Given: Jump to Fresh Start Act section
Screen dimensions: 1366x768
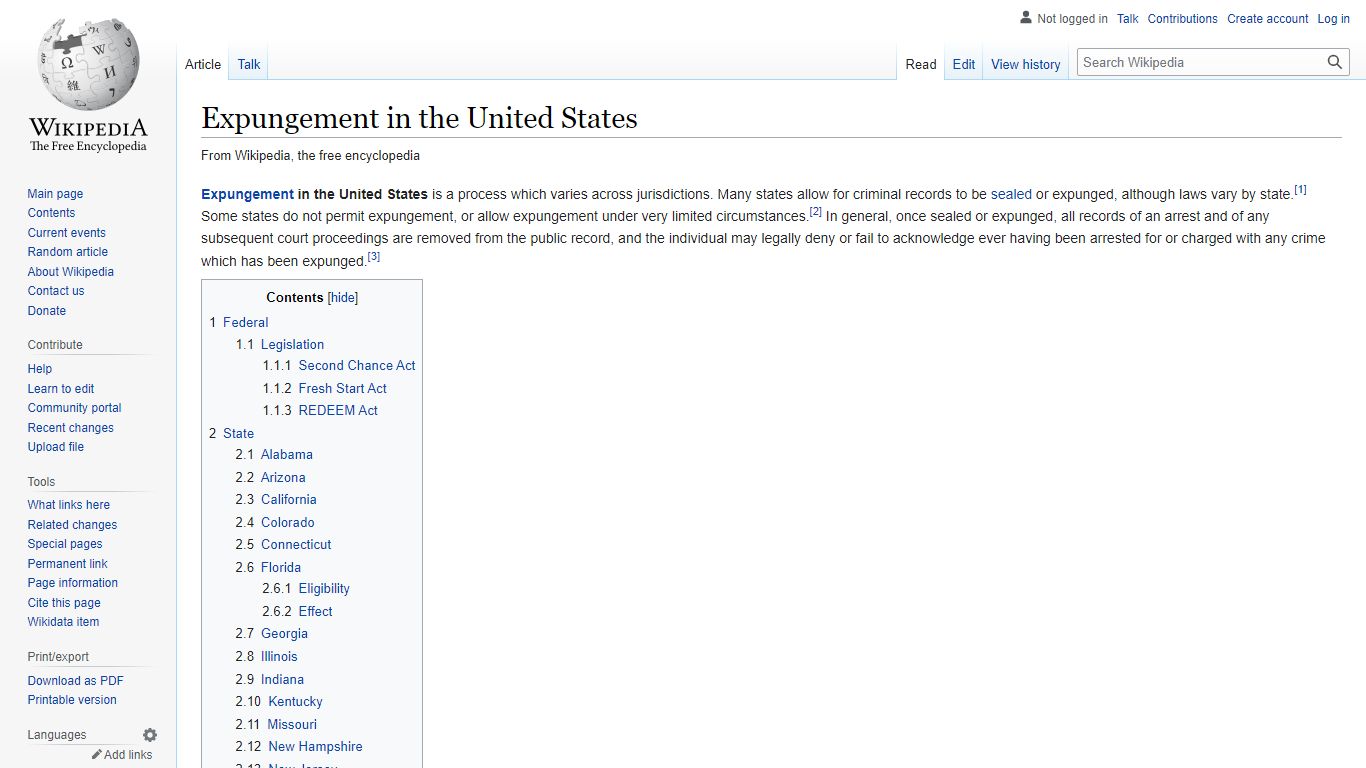Looking at the screenshot, I should (x=325, y=388).
